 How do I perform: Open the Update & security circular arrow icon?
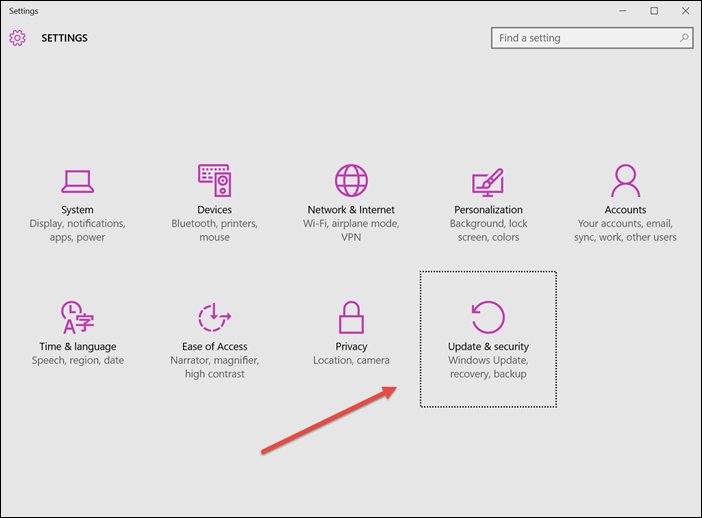tap(488, 317)
